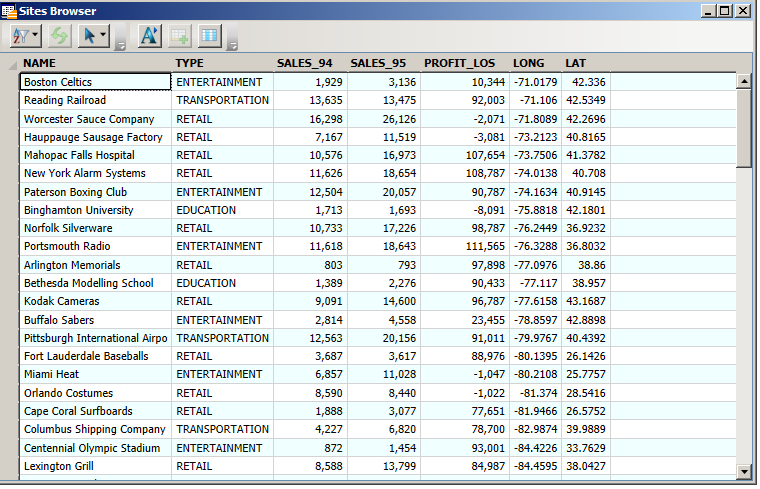
Task: Expand the sort/filter dropdown arrow
Action: [x=35, y=35]
